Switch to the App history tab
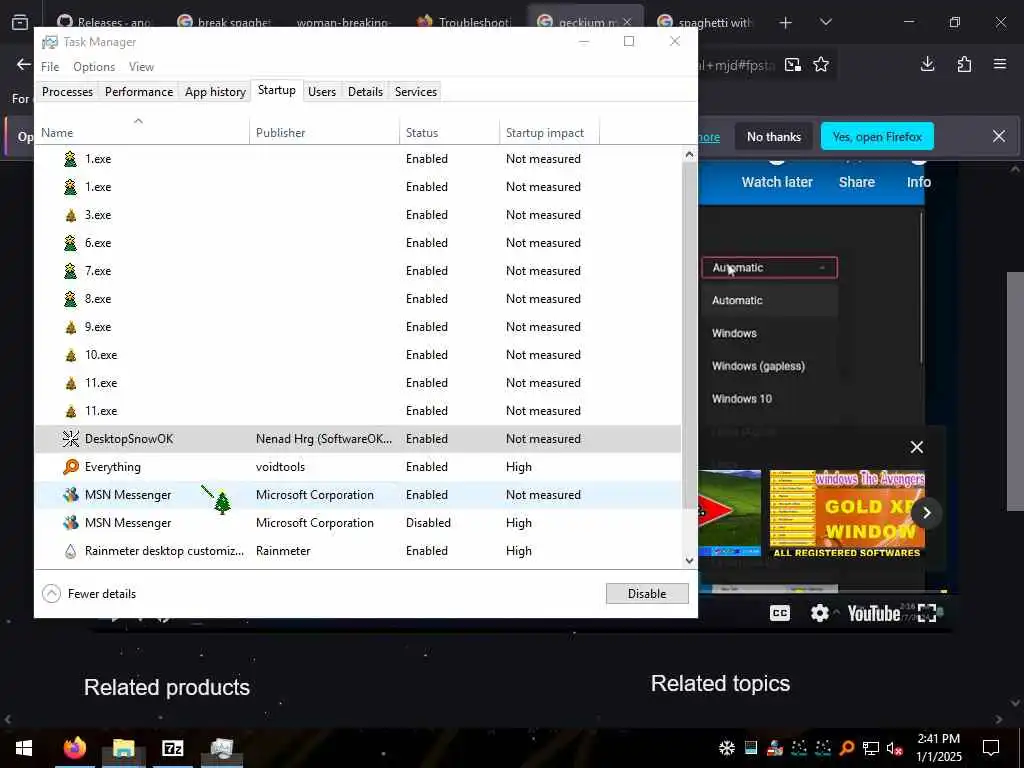Viewport: 1024px width, 768px height. coord(215,91)
